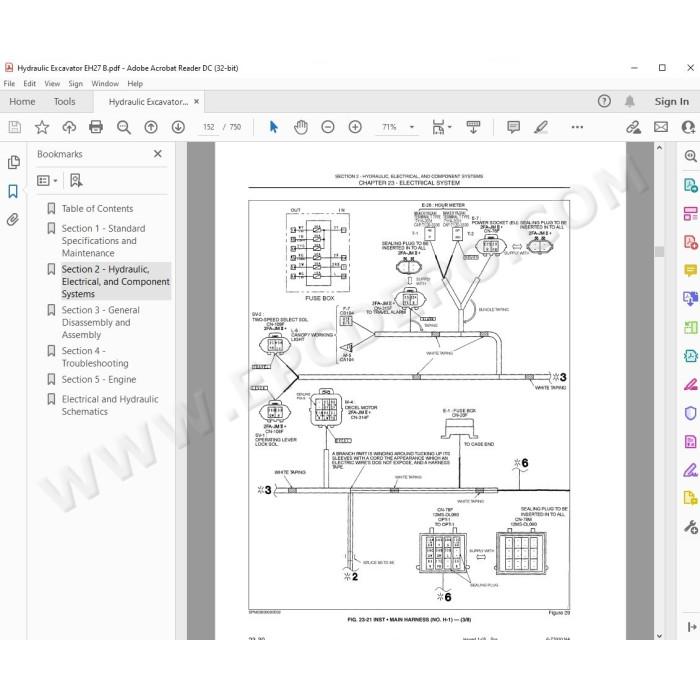Open Section 1 - Standard Specifications bookmark
This screenshot has width=700, height=700.
(x=104, y=241)
